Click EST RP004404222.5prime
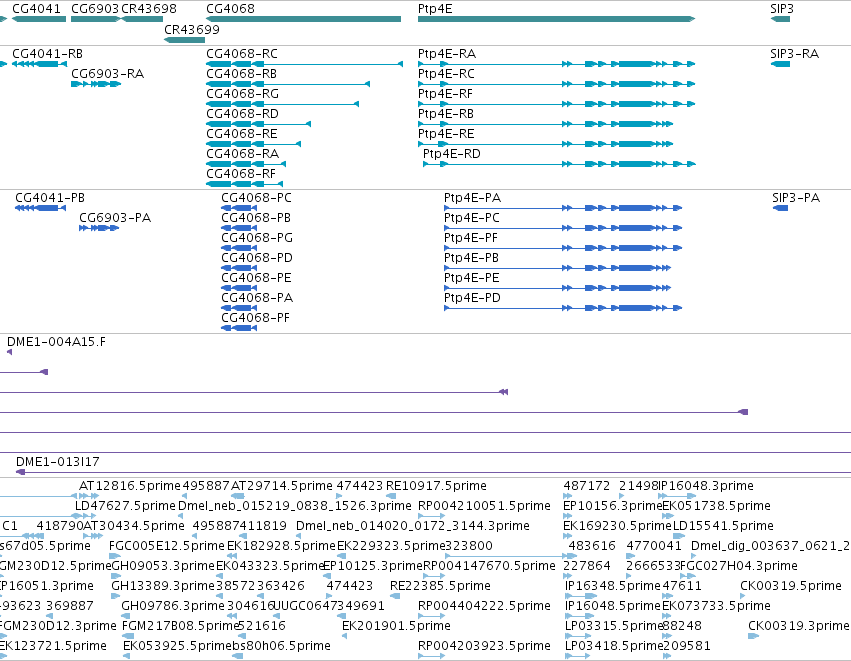 (x=484, y=606)
